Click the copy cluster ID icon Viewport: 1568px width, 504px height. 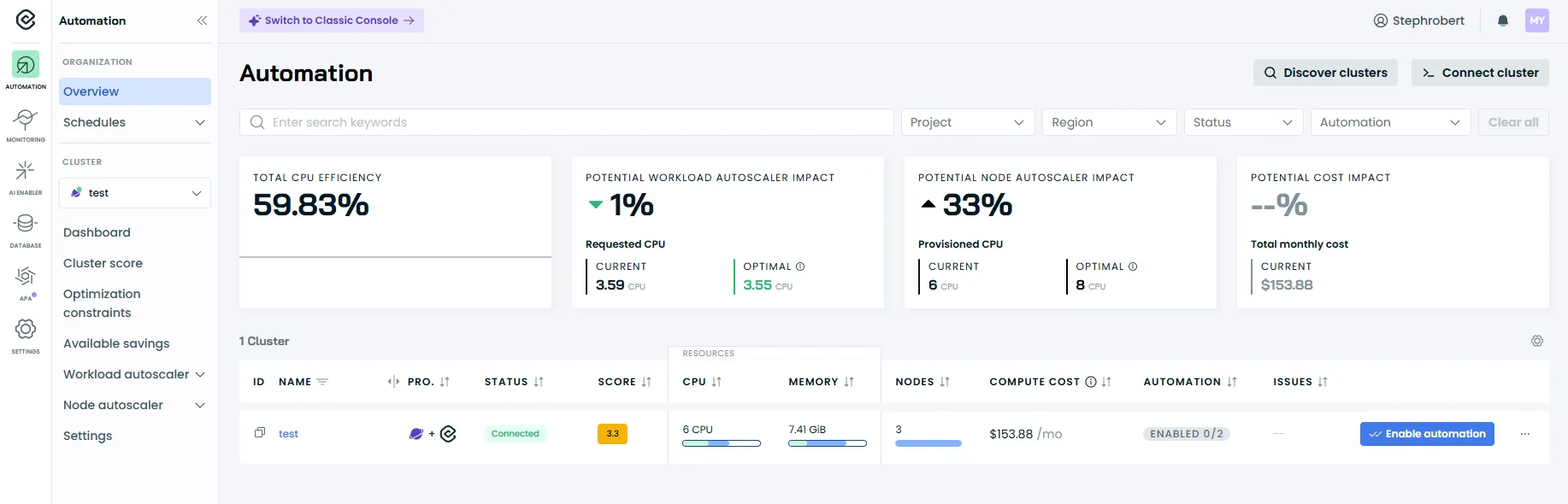(x=260, y=433)
